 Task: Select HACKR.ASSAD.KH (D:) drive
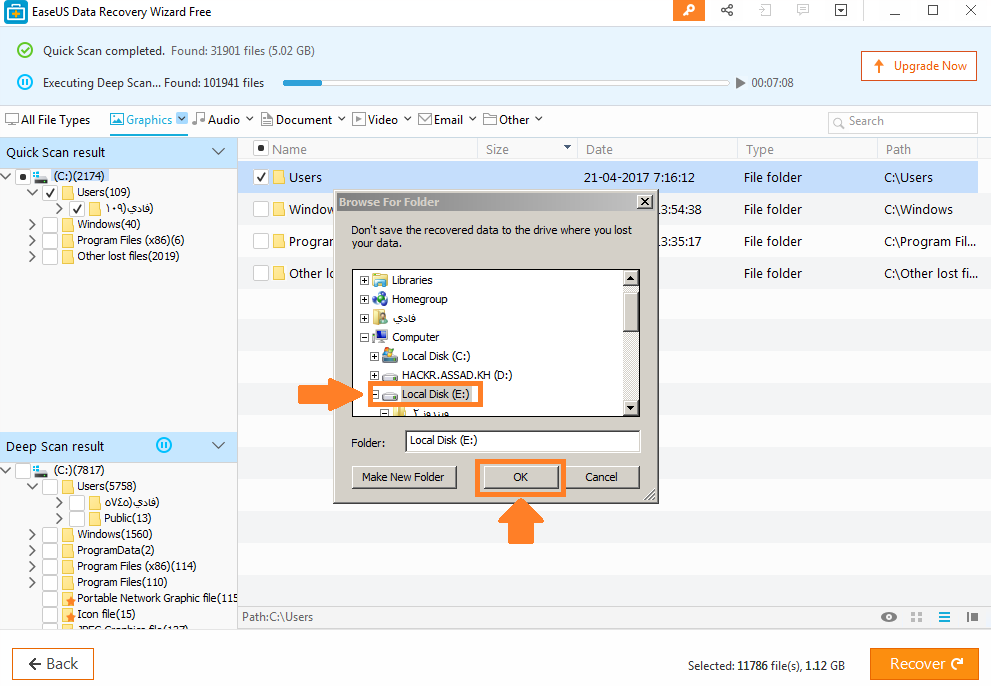[x=456, y=375]
